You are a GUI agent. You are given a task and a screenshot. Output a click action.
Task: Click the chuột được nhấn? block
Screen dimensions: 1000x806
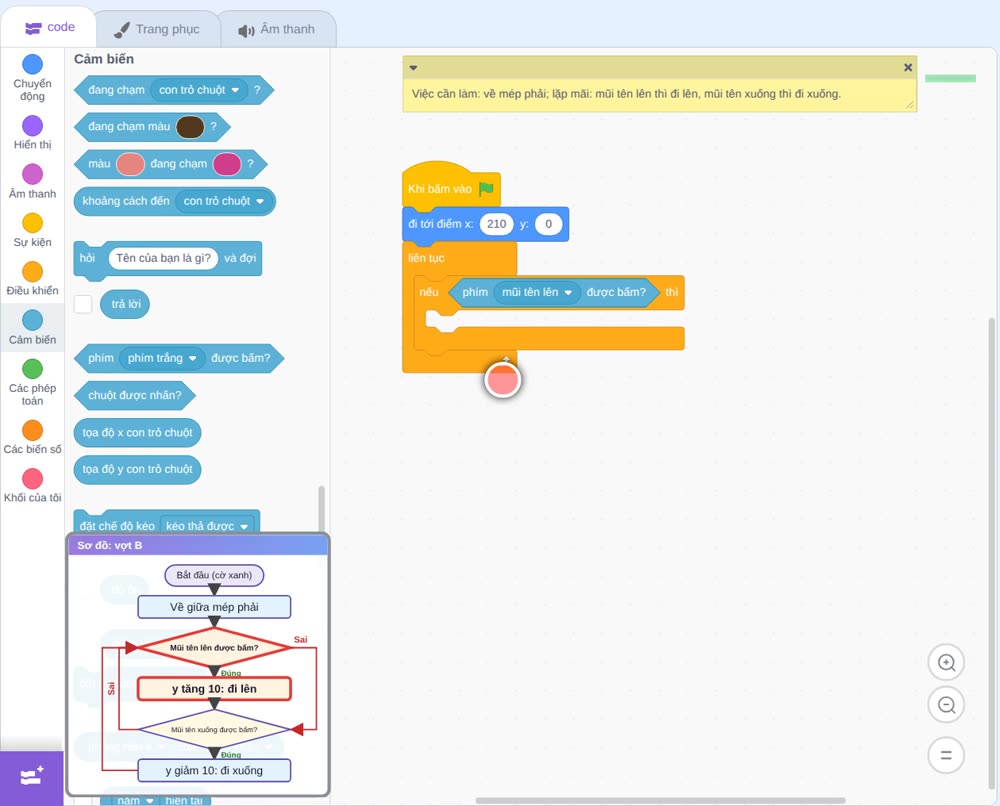[x=135, y=395]
